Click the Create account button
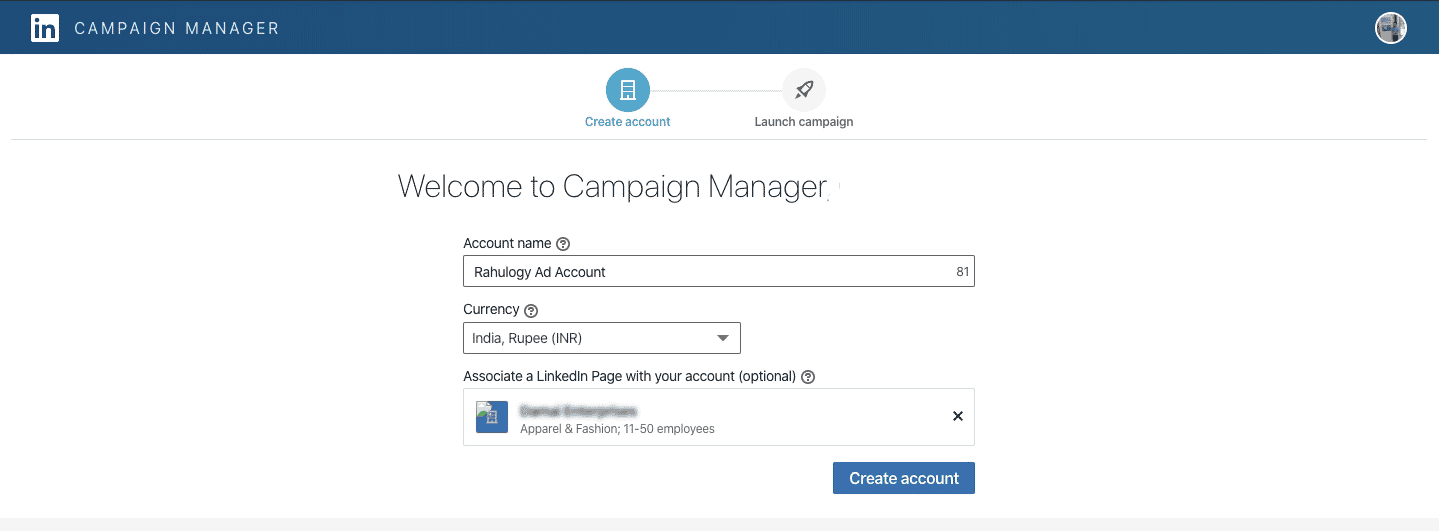This screenshot has width=1439, height=531. coord(904,478)
